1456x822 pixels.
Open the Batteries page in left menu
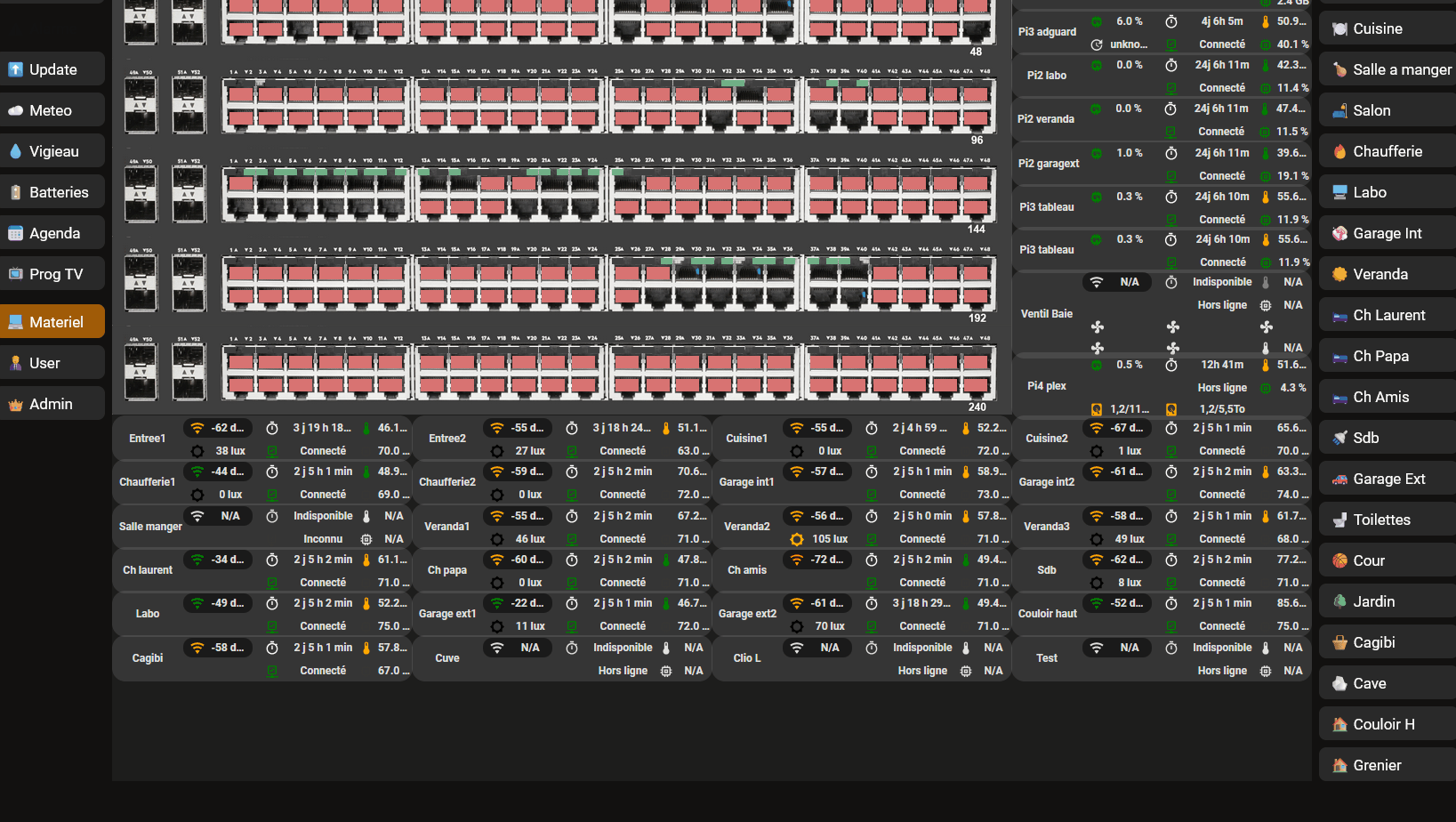52,192
